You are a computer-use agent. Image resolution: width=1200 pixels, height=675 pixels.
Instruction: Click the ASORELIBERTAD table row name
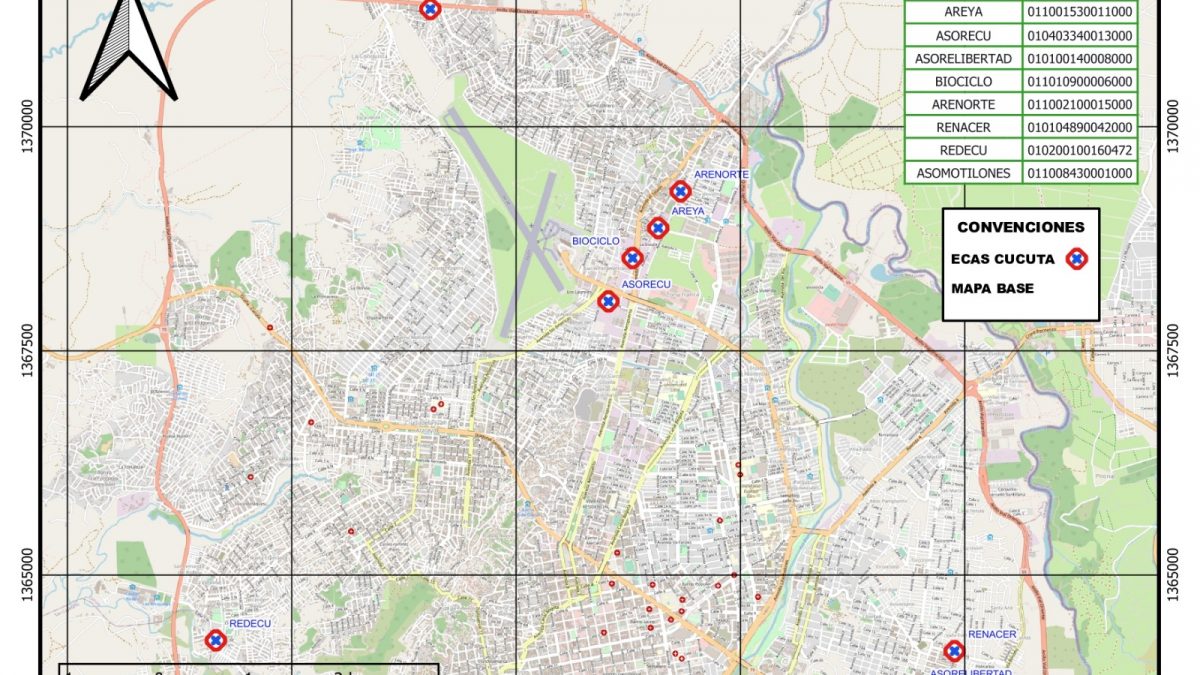coord(962,59)
